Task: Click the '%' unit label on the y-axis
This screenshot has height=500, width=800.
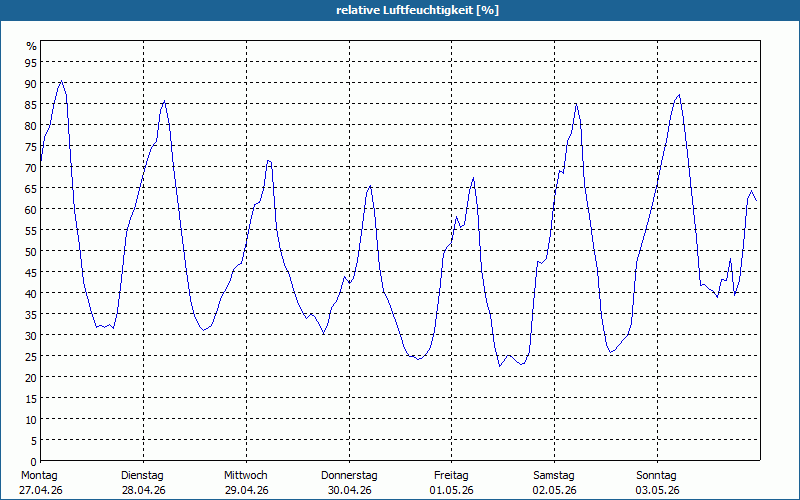Action: [x=32, y=46]
